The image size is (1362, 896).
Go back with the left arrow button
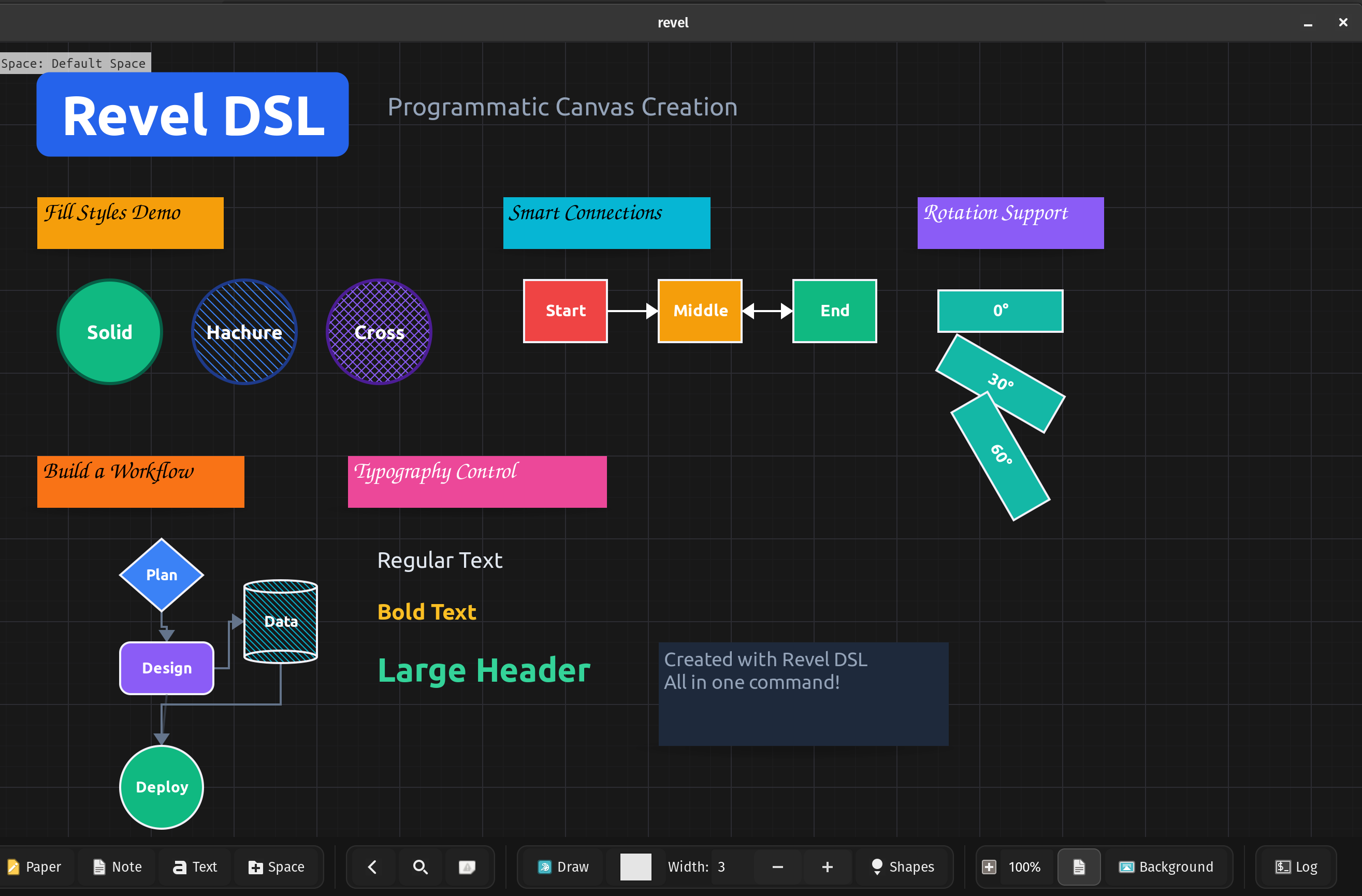[x=372, y=867]
